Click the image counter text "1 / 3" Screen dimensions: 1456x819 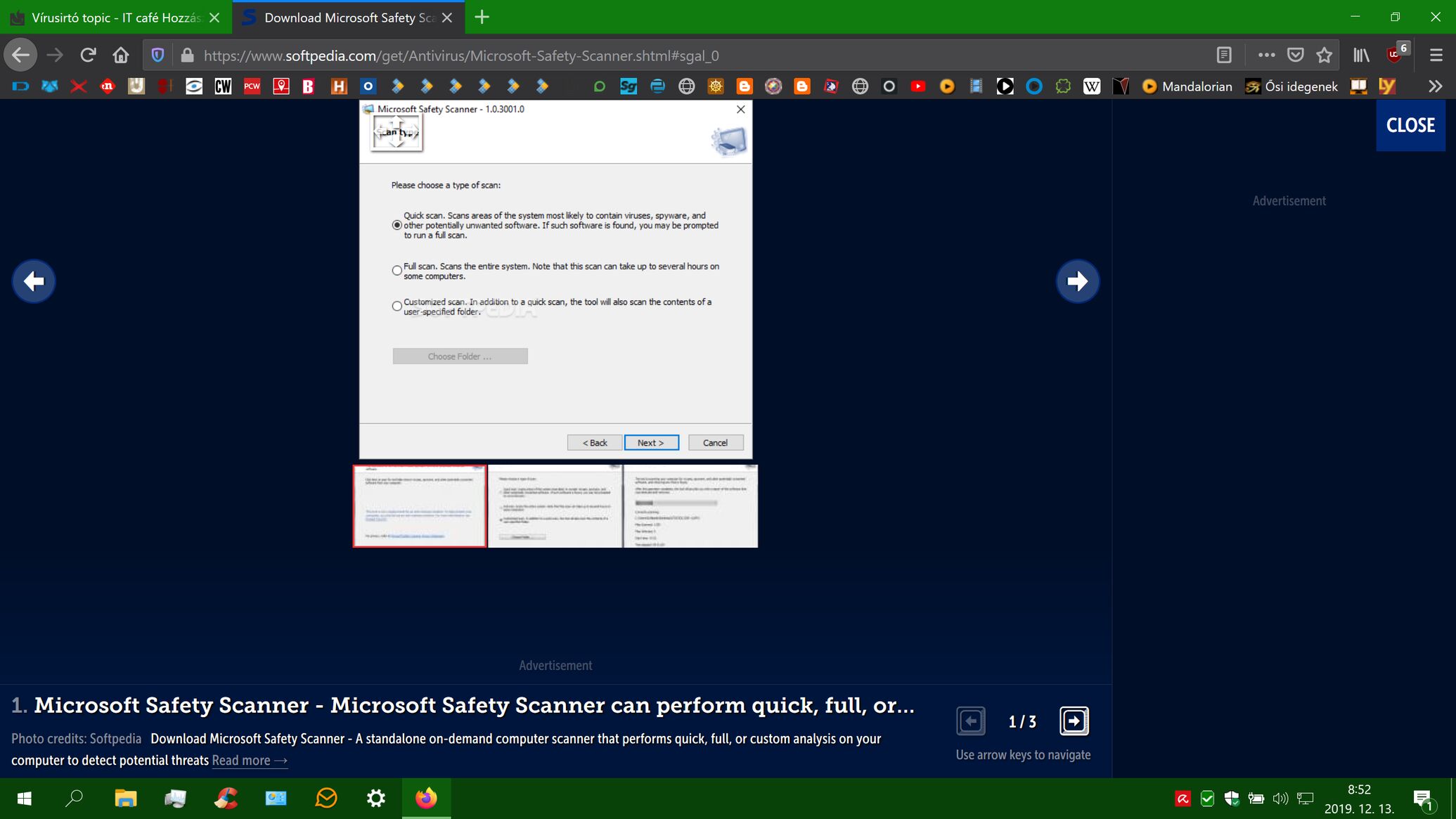(x=1022, y=721)
